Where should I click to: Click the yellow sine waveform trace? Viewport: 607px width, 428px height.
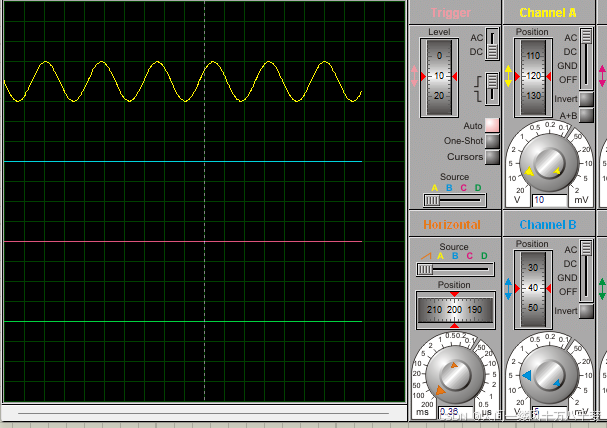pyautogui.click(x=183, y=81)
